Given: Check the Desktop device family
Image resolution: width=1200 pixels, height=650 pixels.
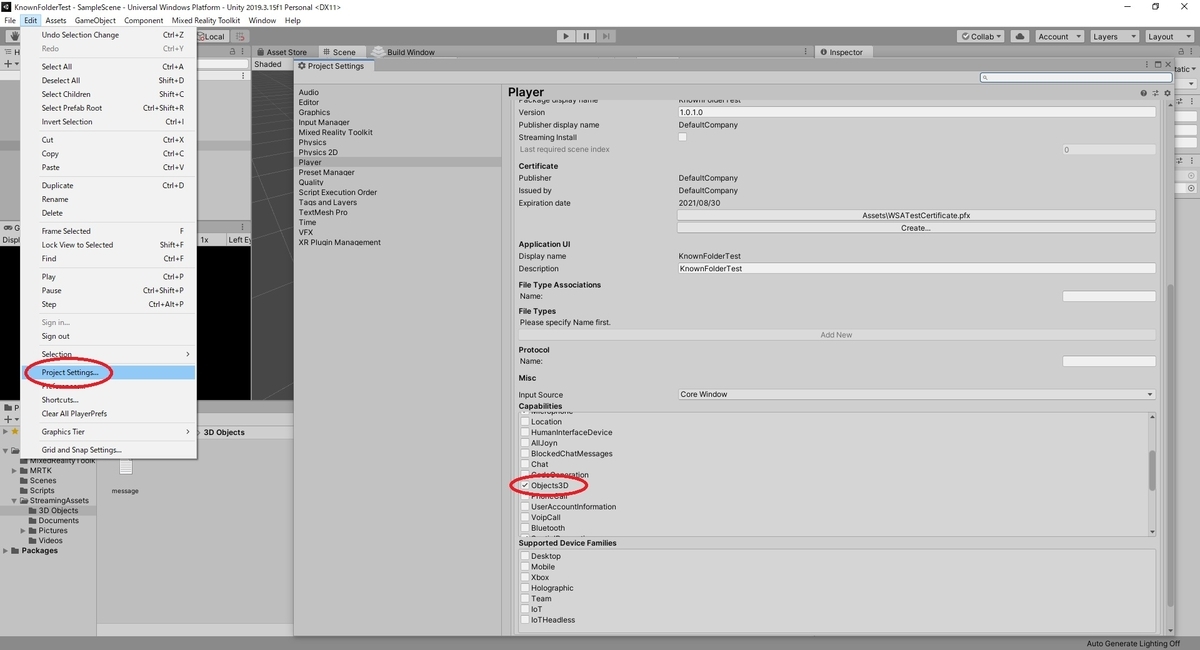Looking at the screenshot, I should coord(524,556).
